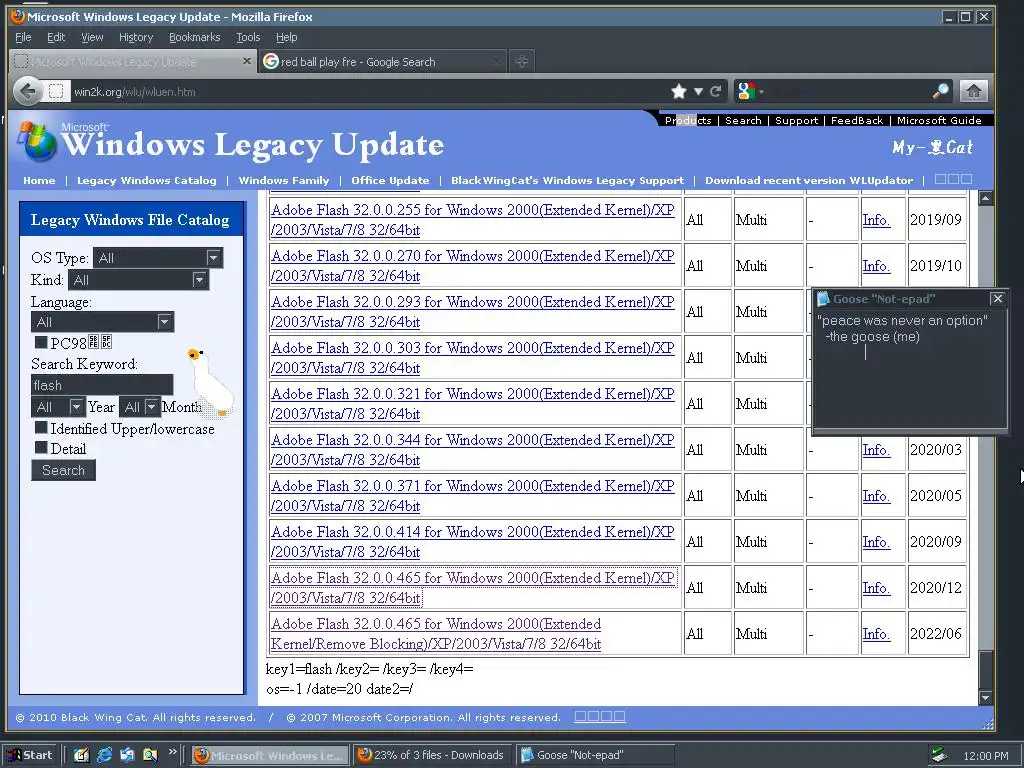
Task: Launch Internet Explorer from quick launch
Action: [104, 755]
